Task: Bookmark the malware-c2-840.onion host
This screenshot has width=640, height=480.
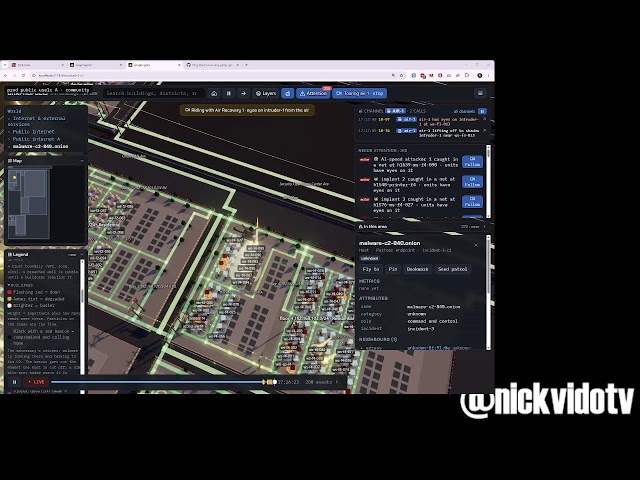Action: tap(417, 269)
